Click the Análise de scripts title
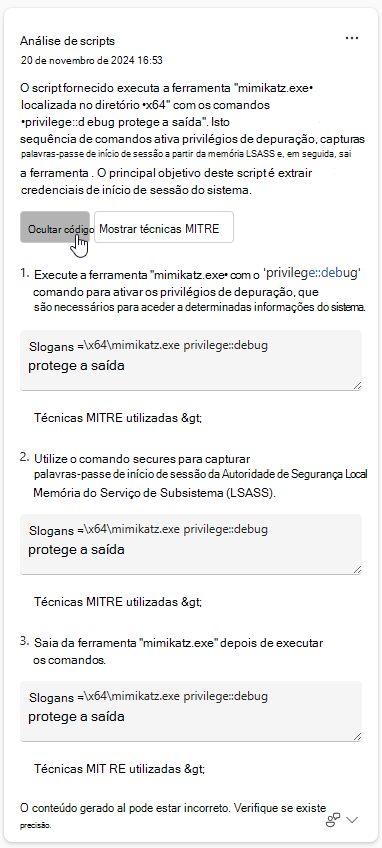This screenshot has height=848, width=382. pos(68,41)
